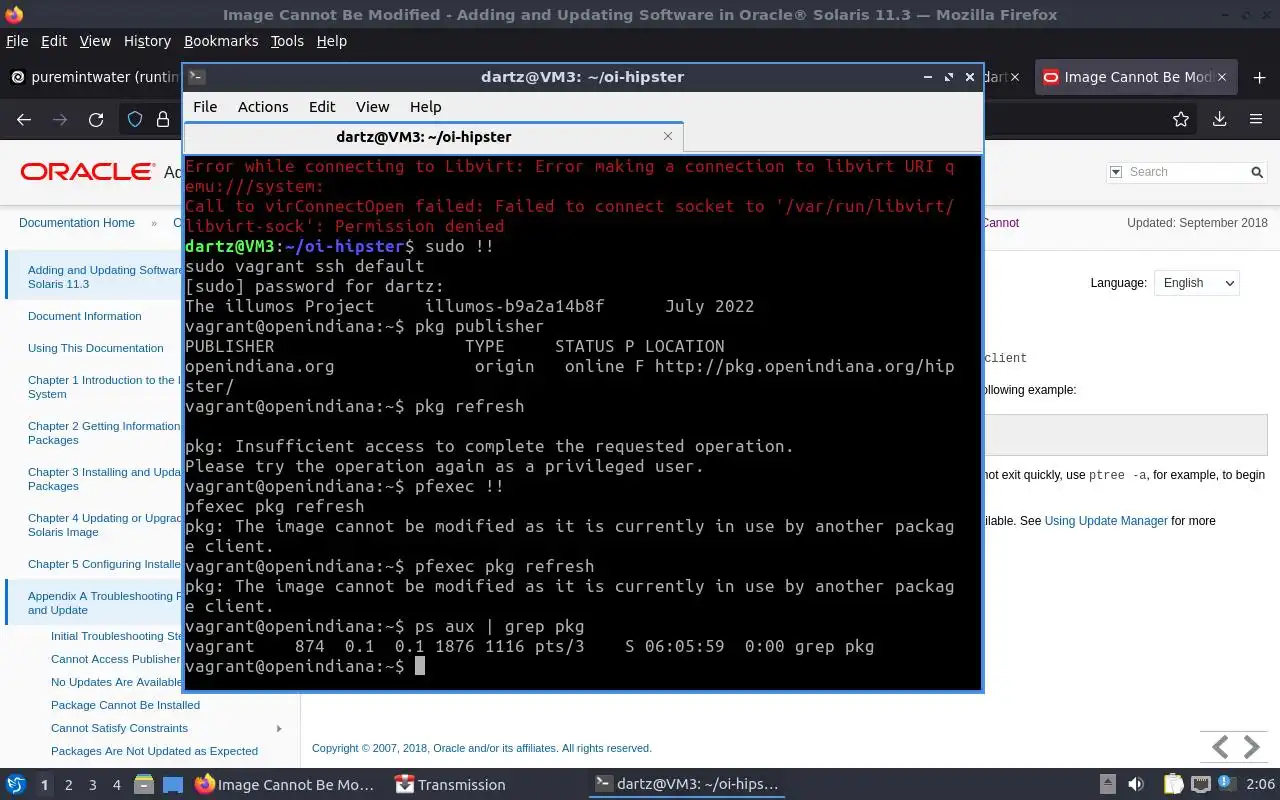Expand the 'Cannot Satisfy Constraints' submenu arrow
This screenshot has width=1280, height=800.
click(279, 728)
